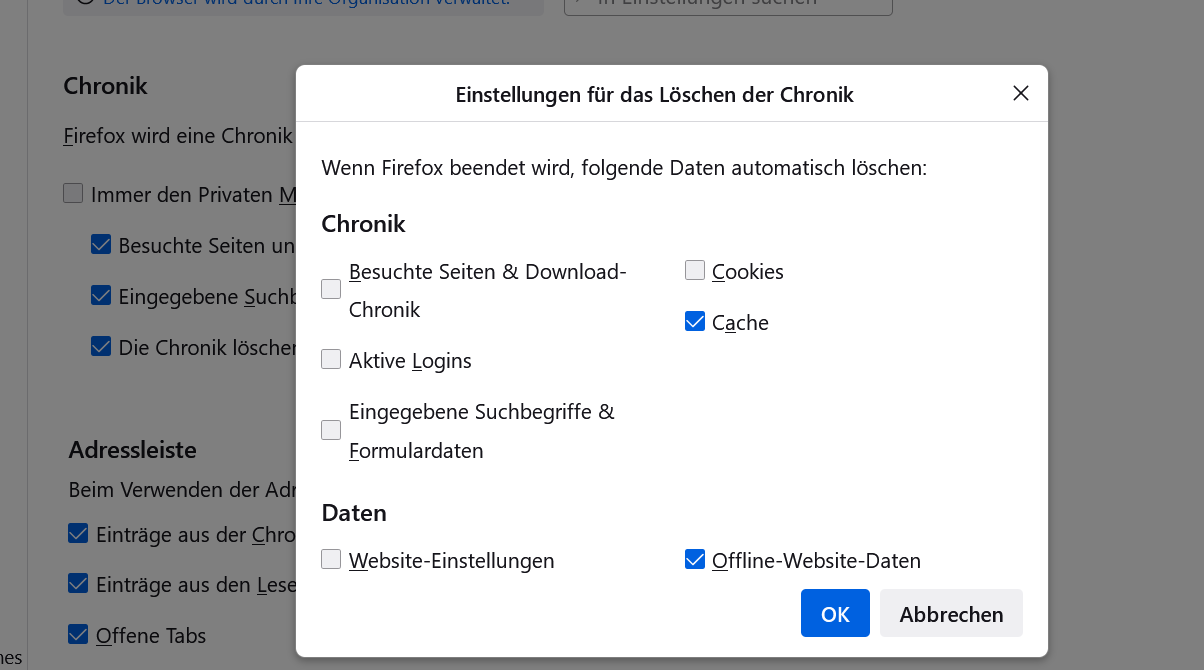Uncheck the Cache checkbox
This screenshot has height=670, width=1204.
695,322
